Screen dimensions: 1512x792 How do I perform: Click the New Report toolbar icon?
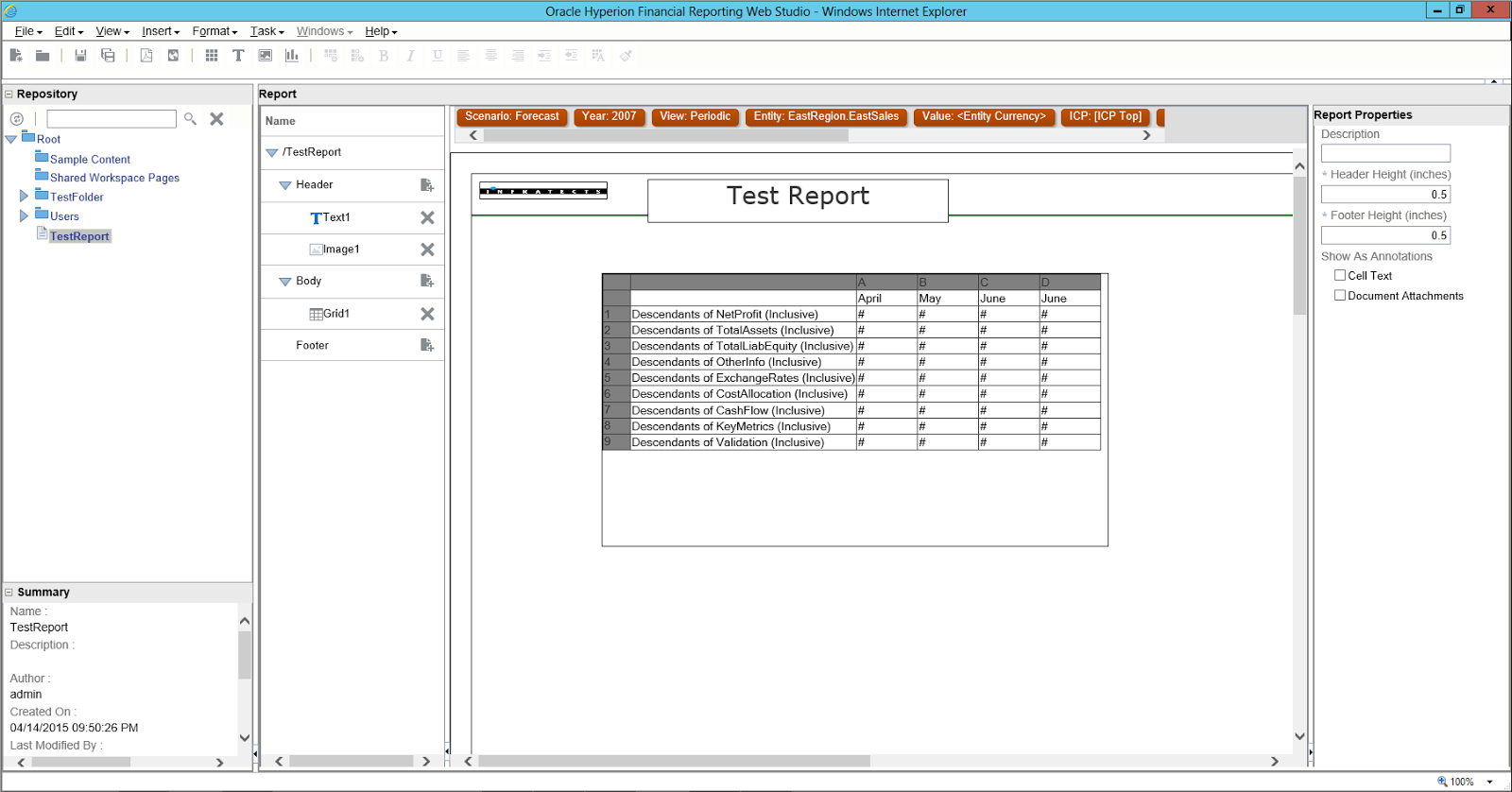pos(16,56)
